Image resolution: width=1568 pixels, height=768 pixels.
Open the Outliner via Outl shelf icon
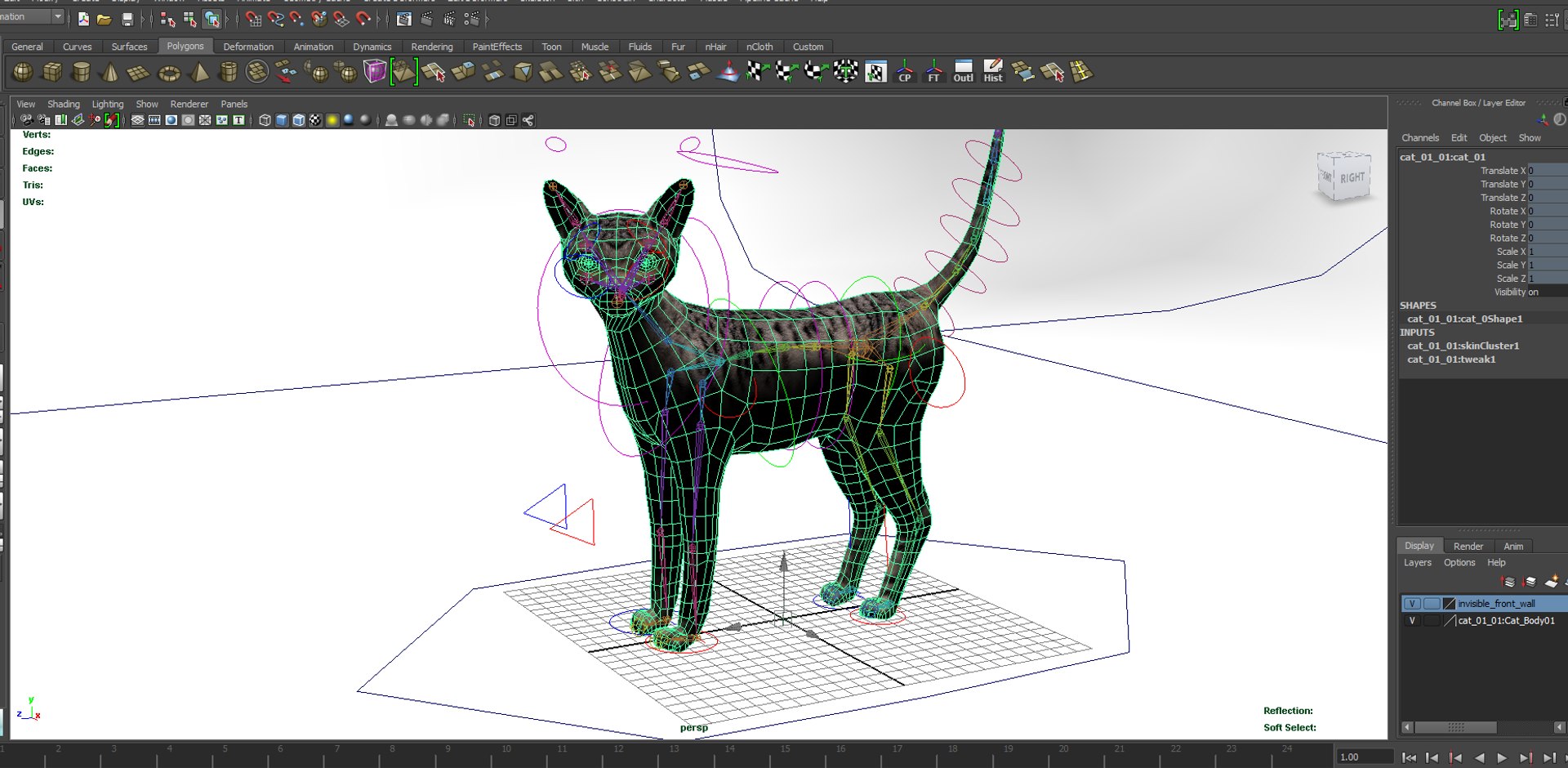click(x=964, y=72)
